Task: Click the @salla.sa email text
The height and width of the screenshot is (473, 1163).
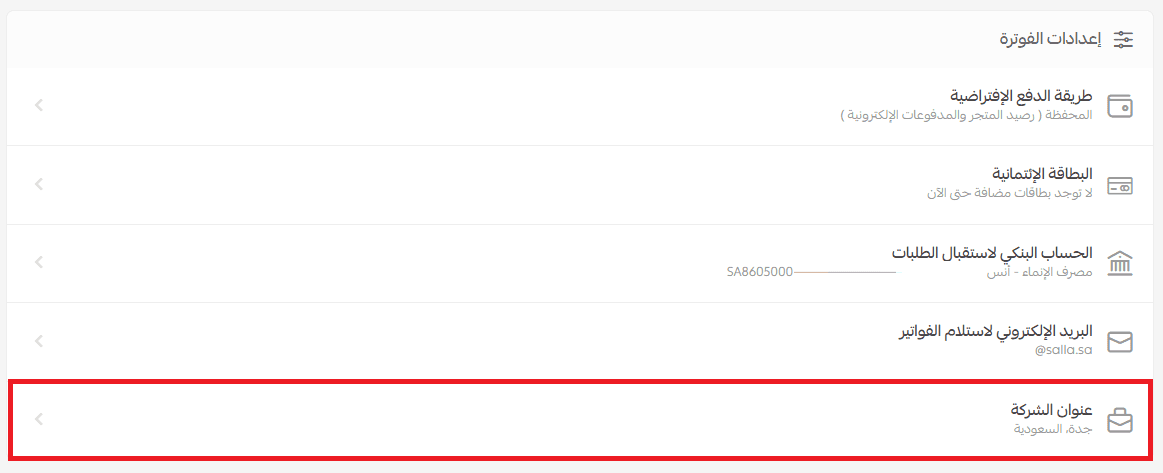Action: 1064,350
